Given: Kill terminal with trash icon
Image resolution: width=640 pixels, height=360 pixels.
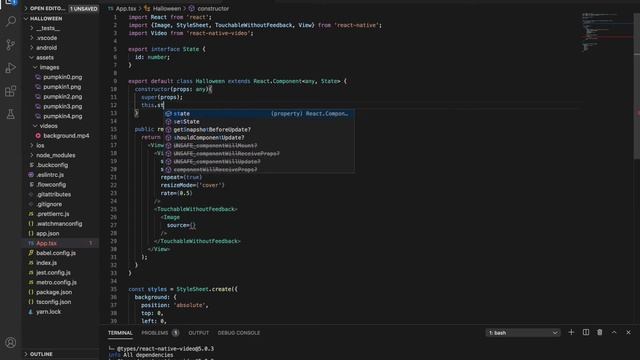Looking at the screenshot, I should (x=600, y=332).
